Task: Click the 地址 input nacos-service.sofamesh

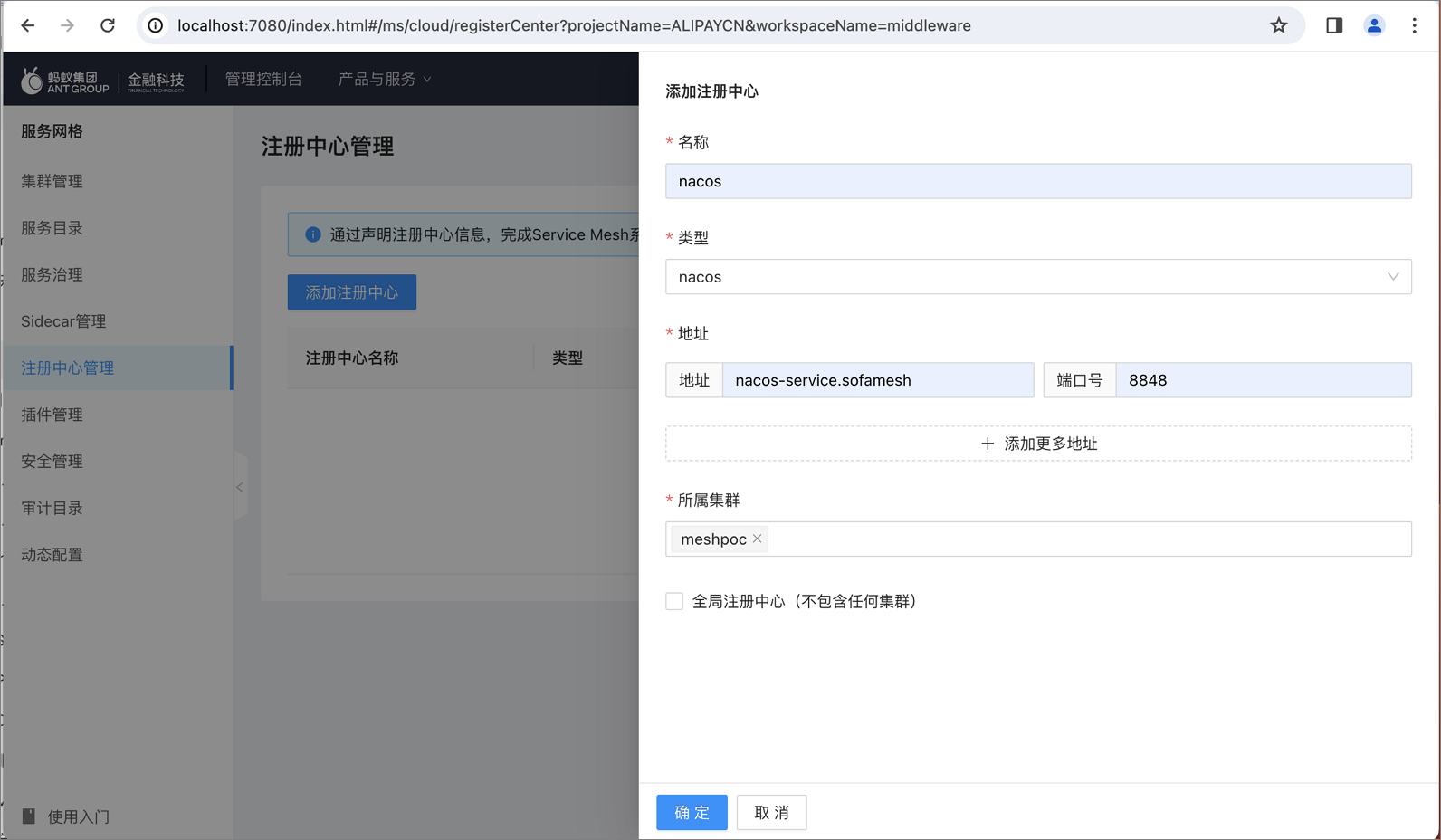Action: 878,380
